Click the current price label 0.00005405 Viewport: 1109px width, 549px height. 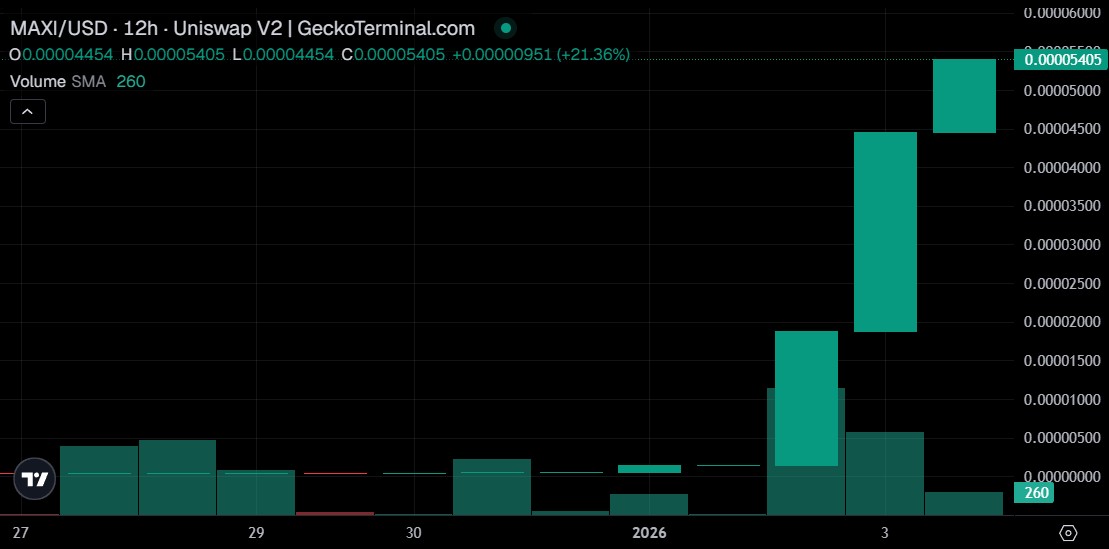point(1062,59)
